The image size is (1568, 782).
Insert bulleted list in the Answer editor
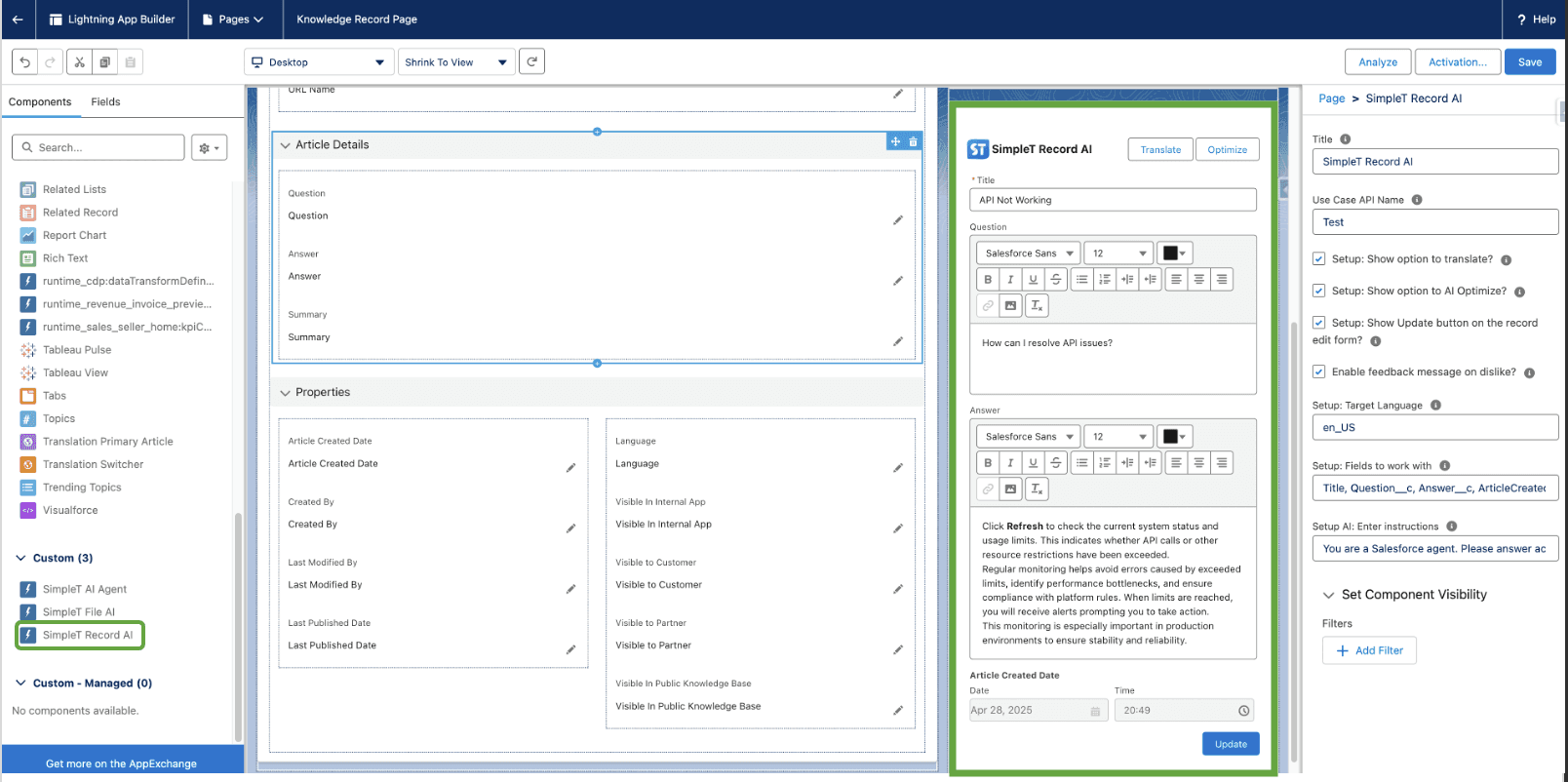click(x=1081, y=463)
